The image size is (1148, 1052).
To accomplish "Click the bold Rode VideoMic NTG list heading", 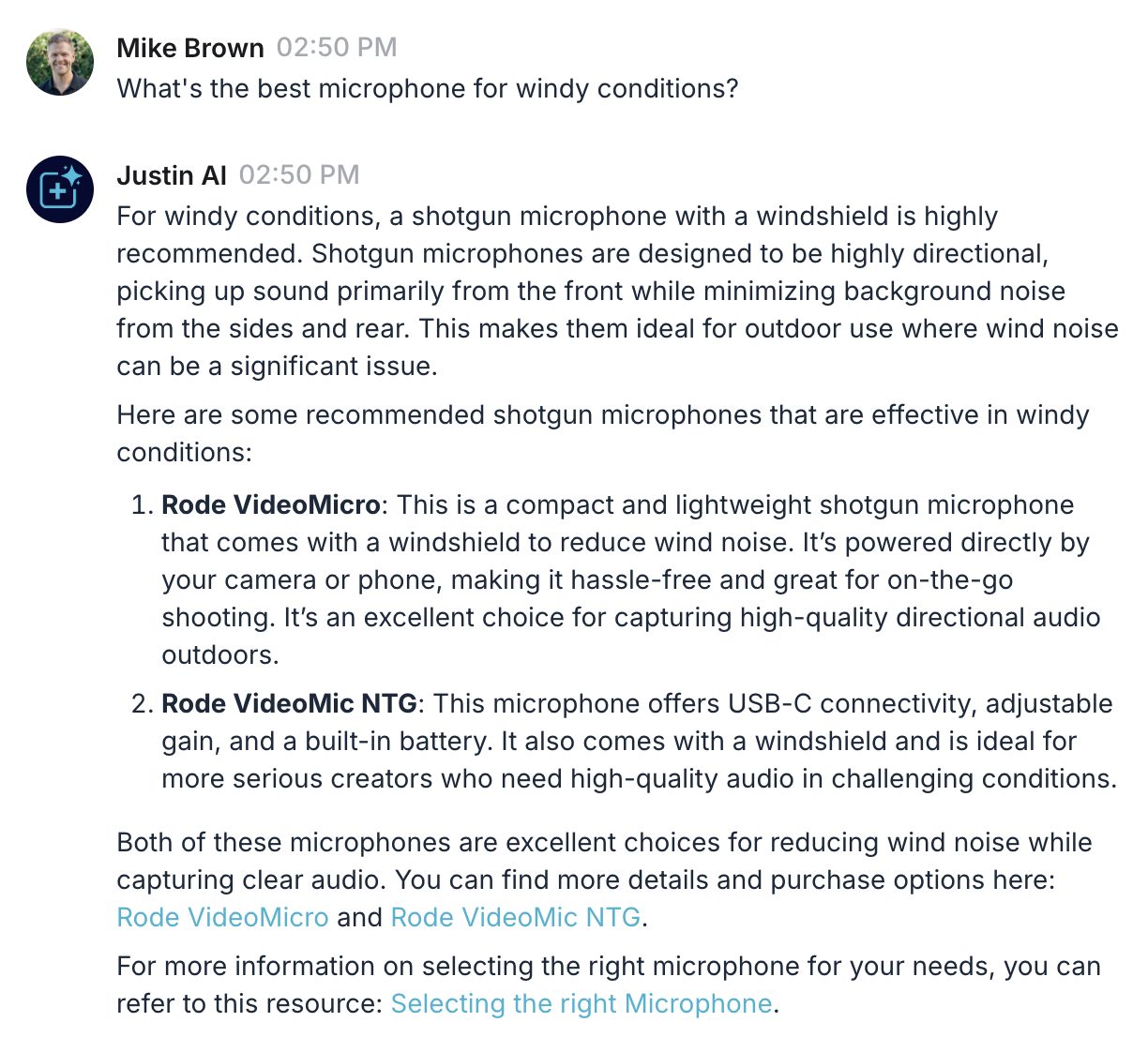I will [290, 703].
